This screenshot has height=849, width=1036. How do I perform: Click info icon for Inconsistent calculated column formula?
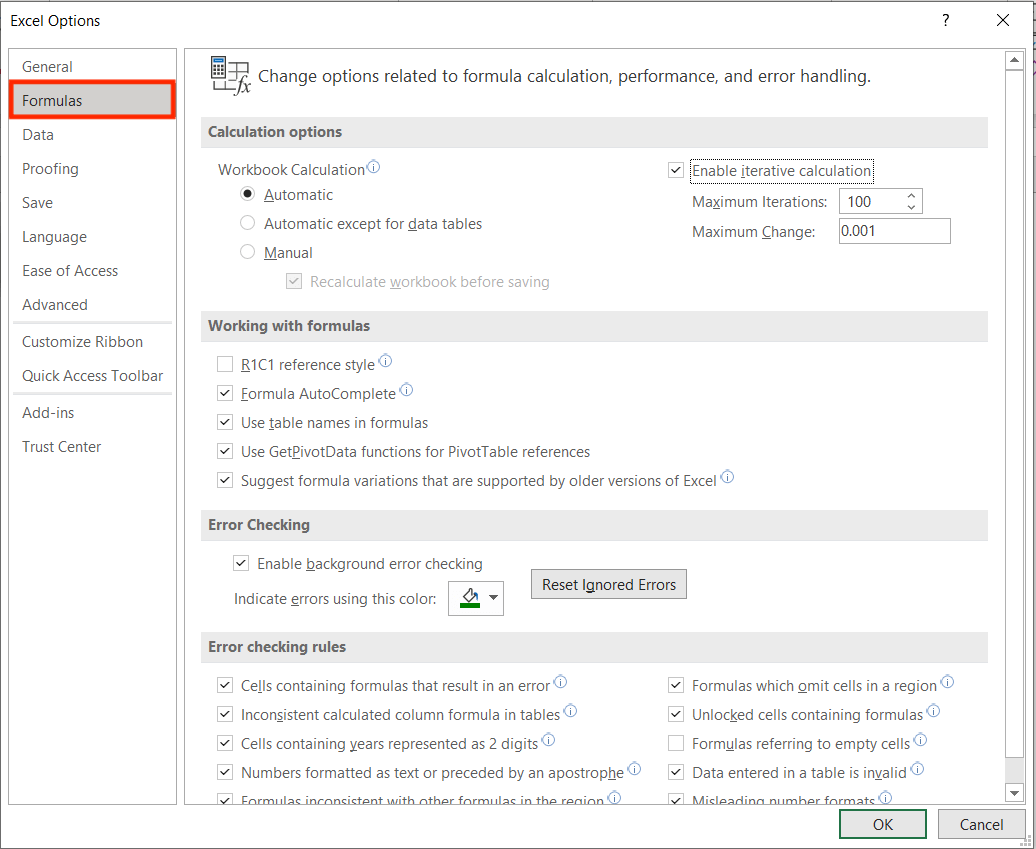570,711
